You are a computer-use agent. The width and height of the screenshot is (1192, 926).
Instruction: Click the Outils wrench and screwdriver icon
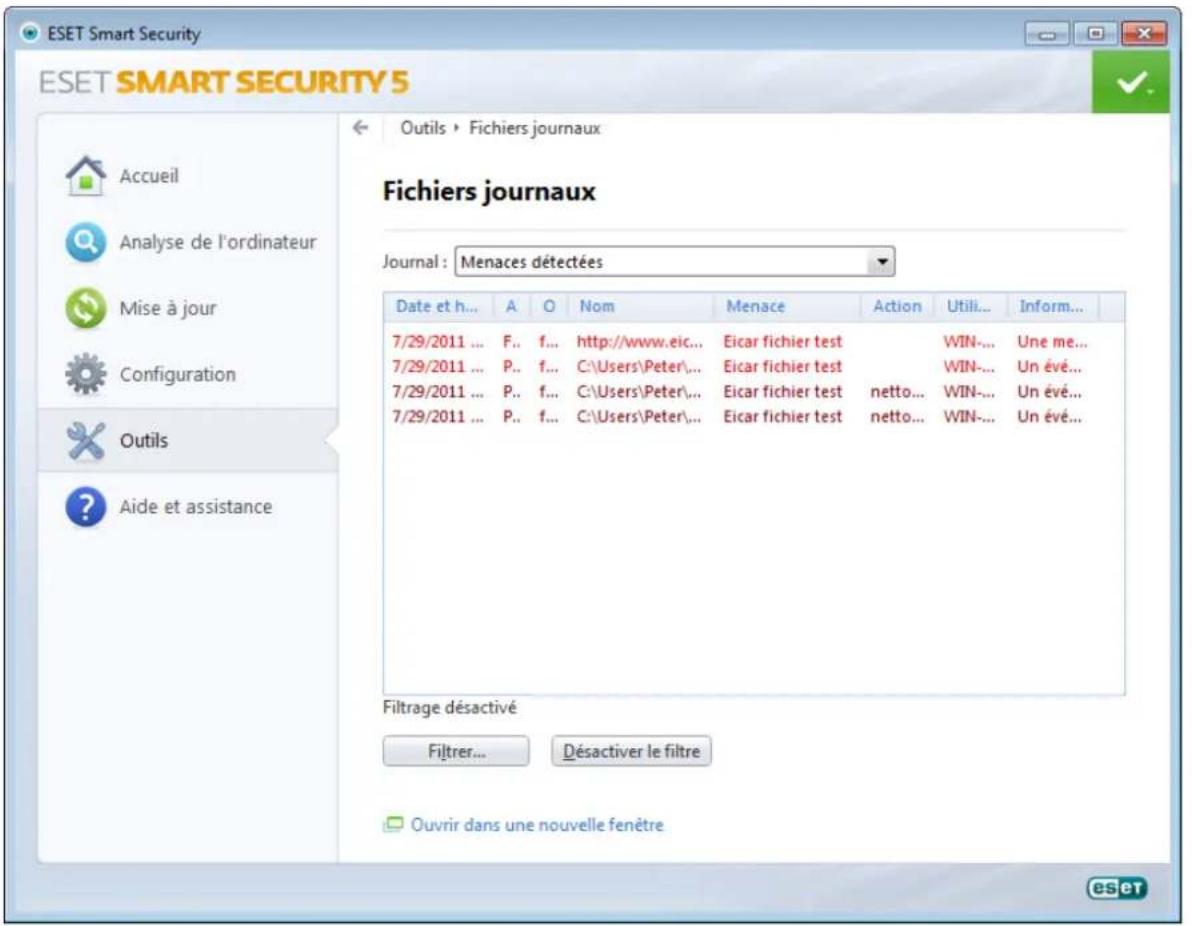pyautogui.click(x=86, y=441)
